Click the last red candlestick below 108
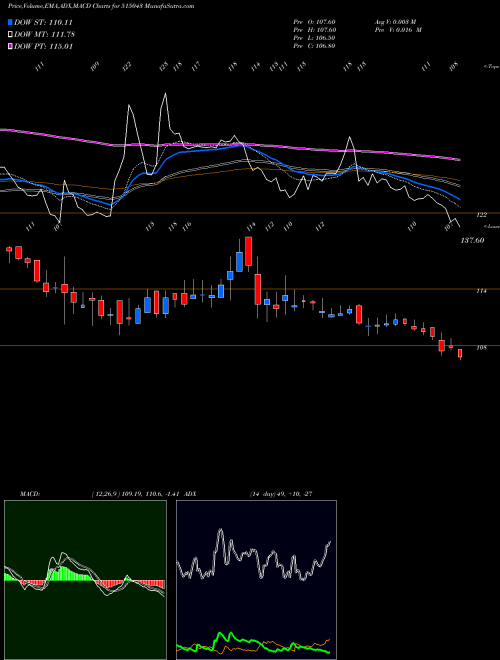This screenshot has width=500, height=660. (460, 353)
